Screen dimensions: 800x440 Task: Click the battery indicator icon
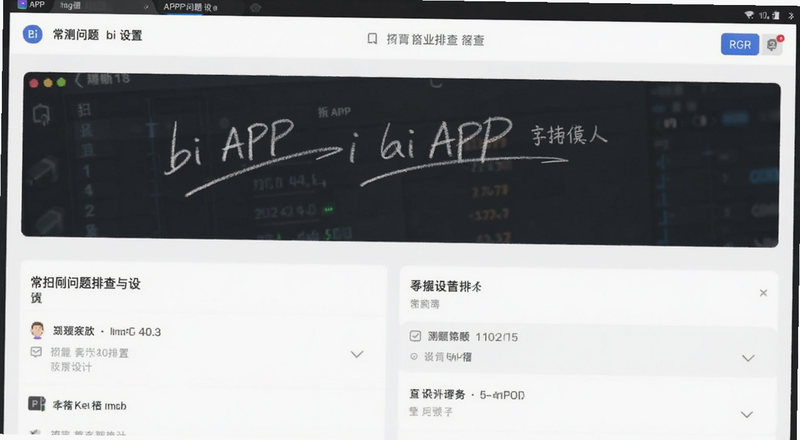click(x=776, y=16)
